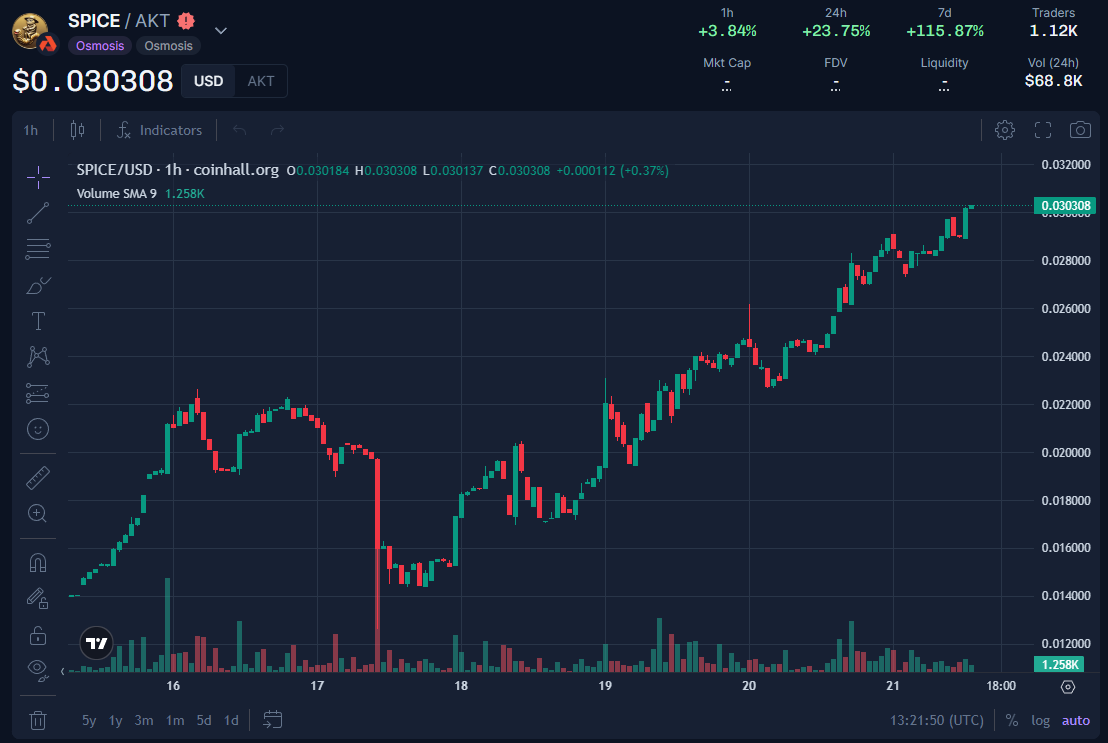Click the undo arrow in toolbar
The height and width of the screenshot is (743, 1108).
240,130
